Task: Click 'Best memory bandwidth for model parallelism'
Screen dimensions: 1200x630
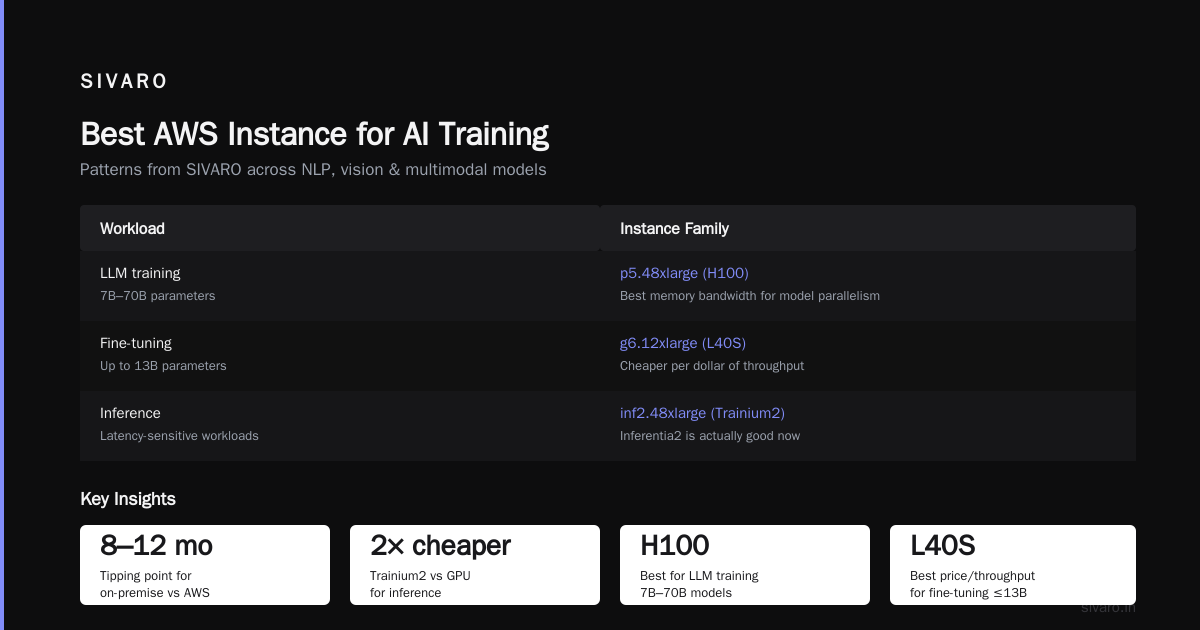Action: (x=750, y=296)
